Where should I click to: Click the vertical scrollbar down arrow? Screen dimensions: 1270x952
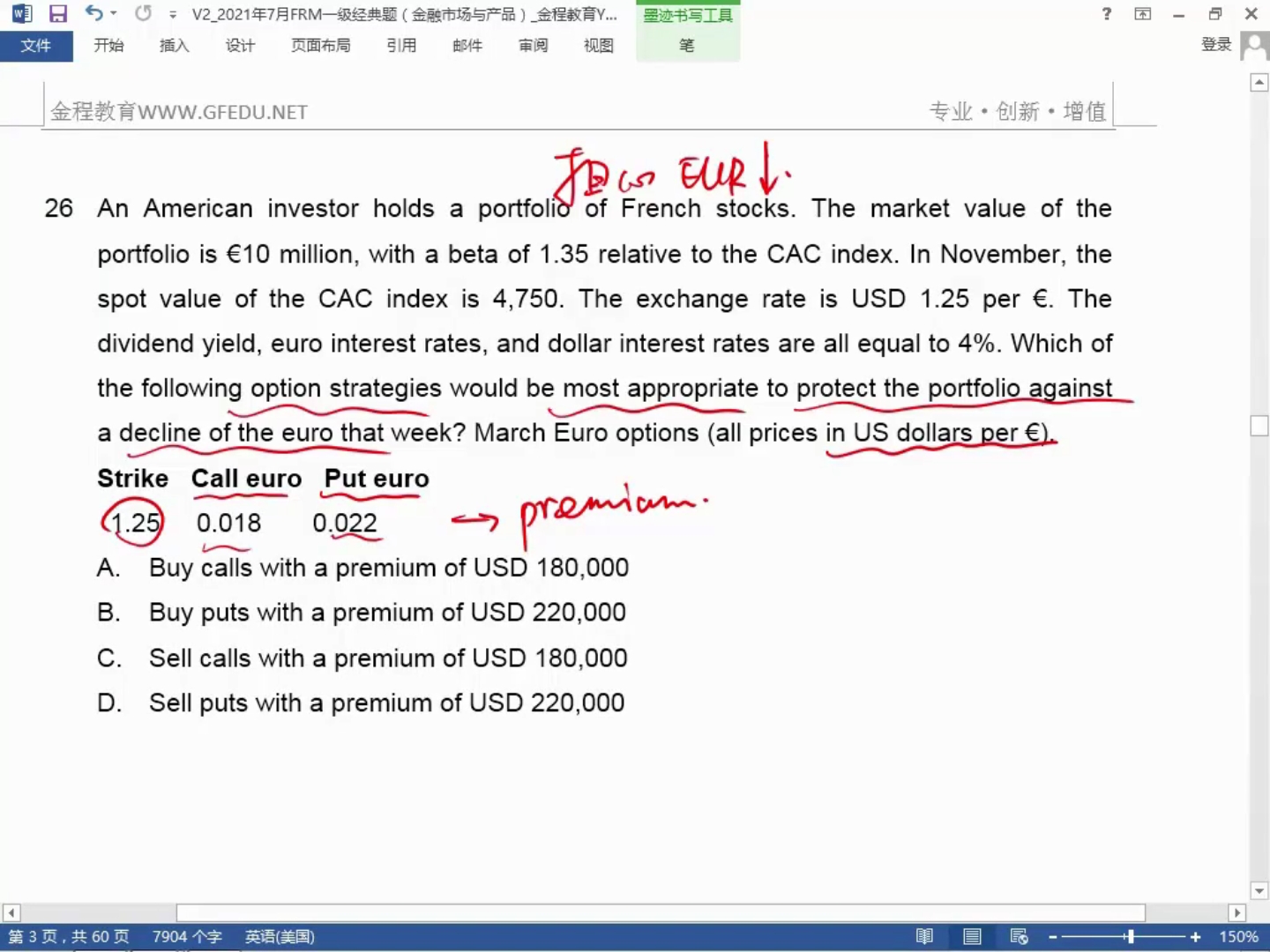point(1259,891)
